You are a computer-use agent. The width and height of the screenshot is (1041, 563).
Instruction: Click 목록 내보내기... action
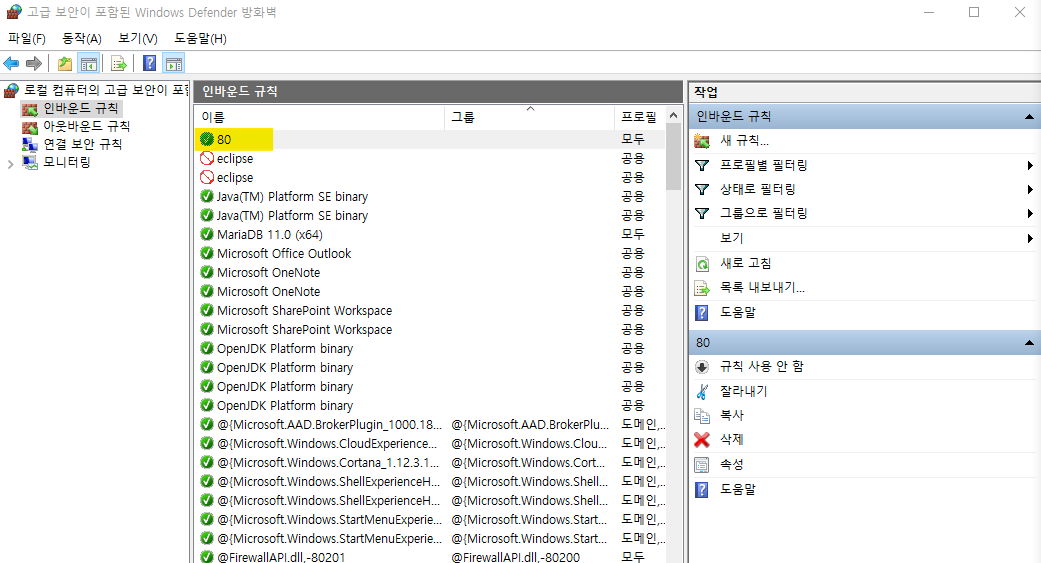tap(762, 288)
